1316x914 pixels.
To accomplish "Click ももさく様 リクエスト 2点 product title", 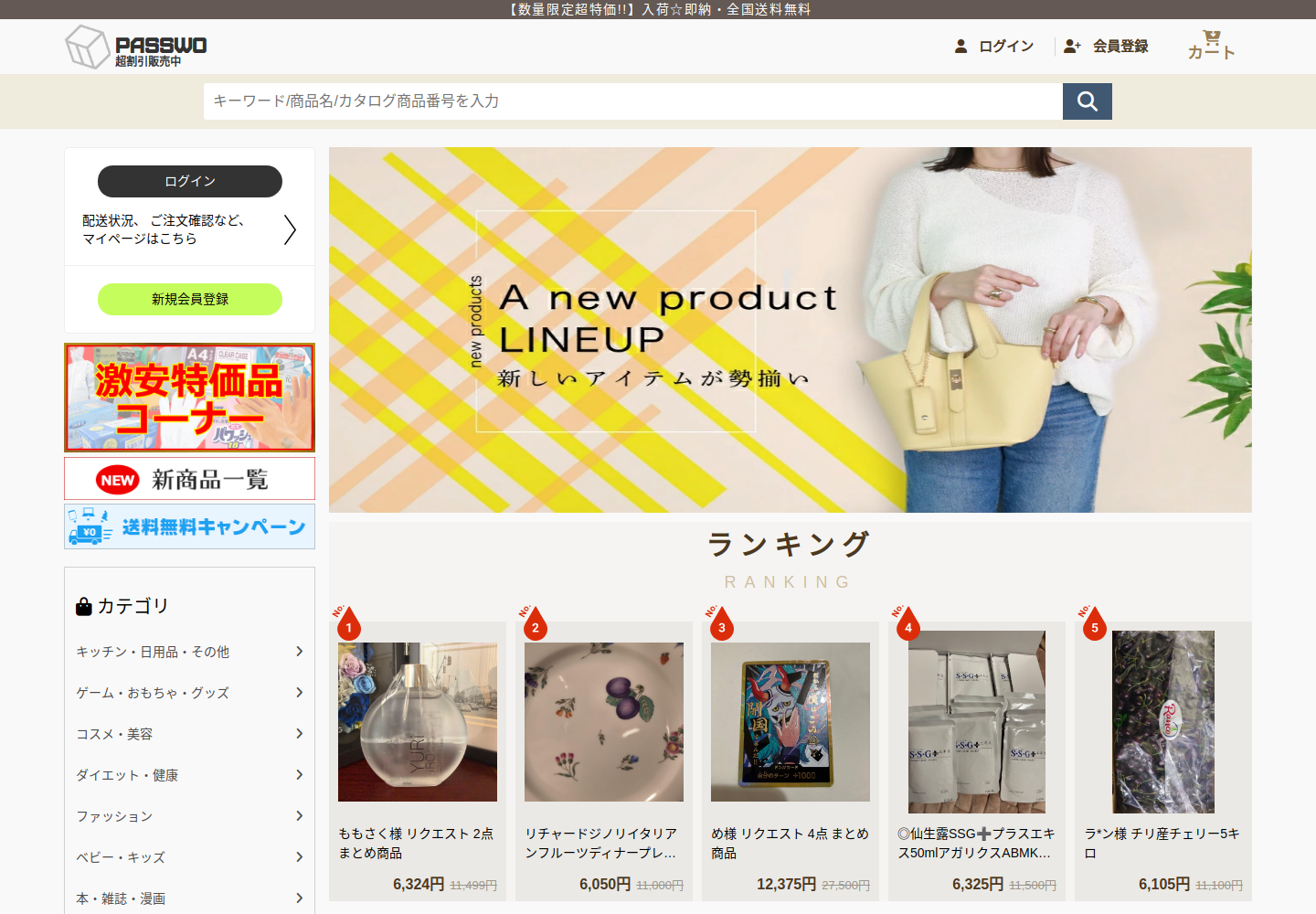I will 416,843.
